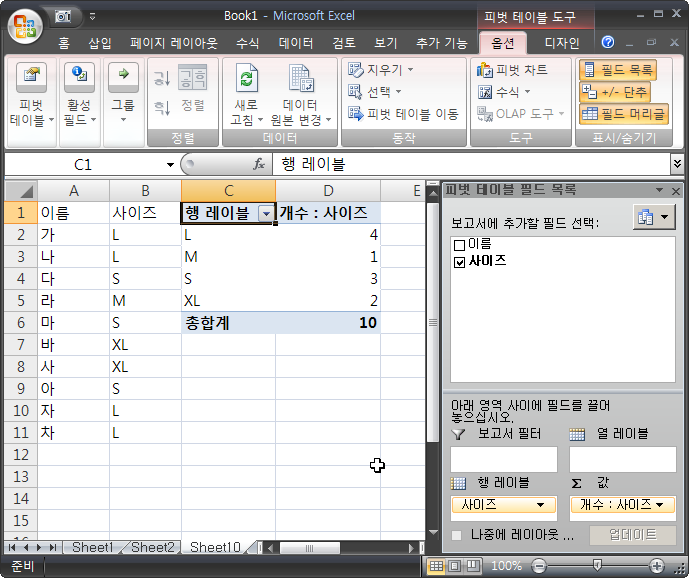Open the grayed-out OLAP tools (OLAP 도구) menu
Screen dimensions: 689x578
[x=521, y=114]
